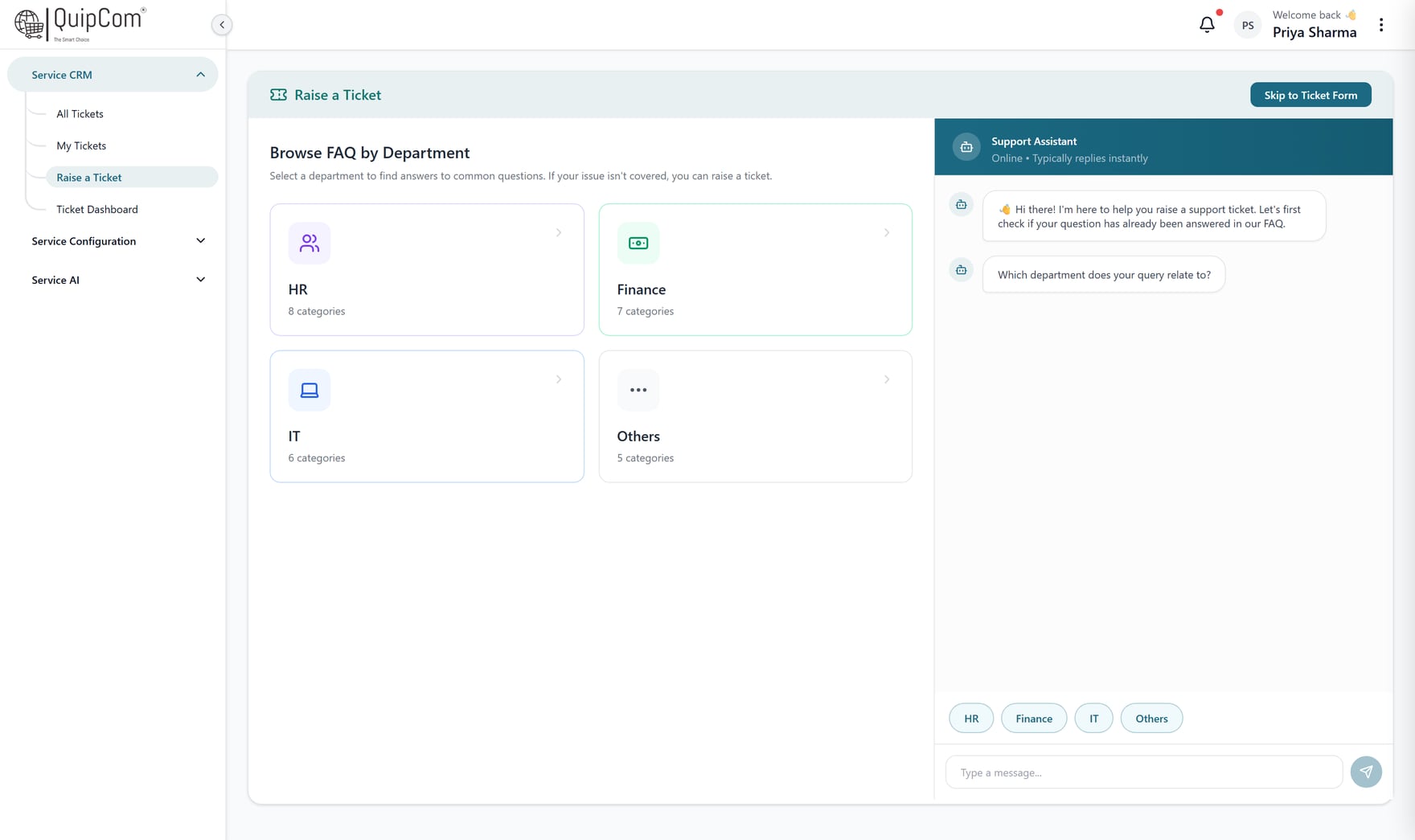Image resolution: width=1415 pixels, height=840 pixels.
Task: Click the '5 categories' text under Others
Action: click(x=646, y=458)
